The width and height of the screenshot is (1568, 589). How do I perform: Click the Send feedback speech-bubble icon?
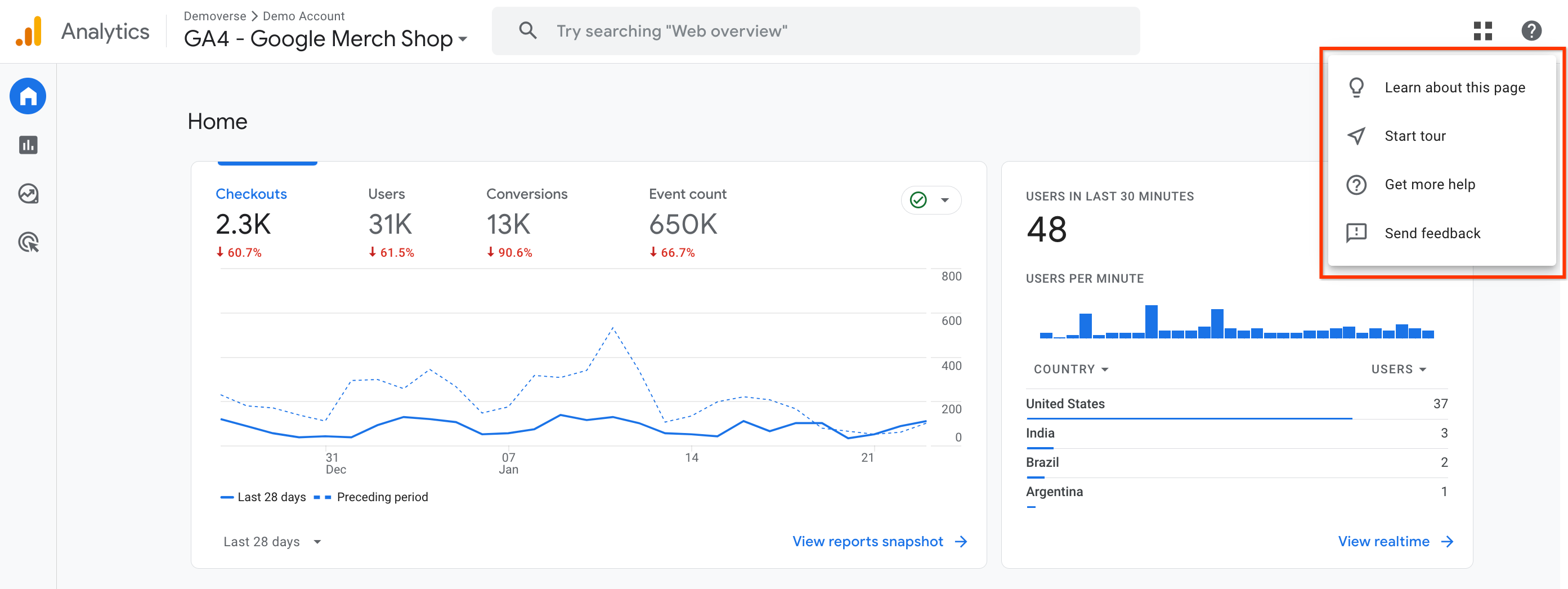pos(1356,233)
